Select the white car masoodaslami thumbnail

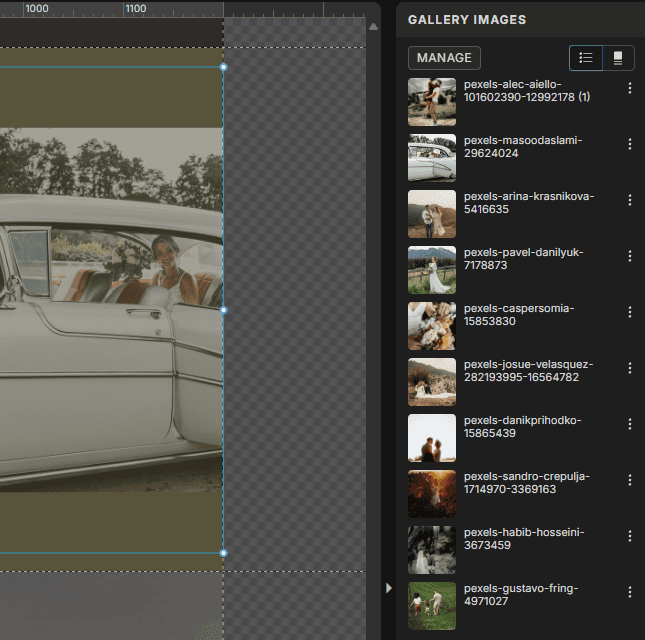(432, 158)
